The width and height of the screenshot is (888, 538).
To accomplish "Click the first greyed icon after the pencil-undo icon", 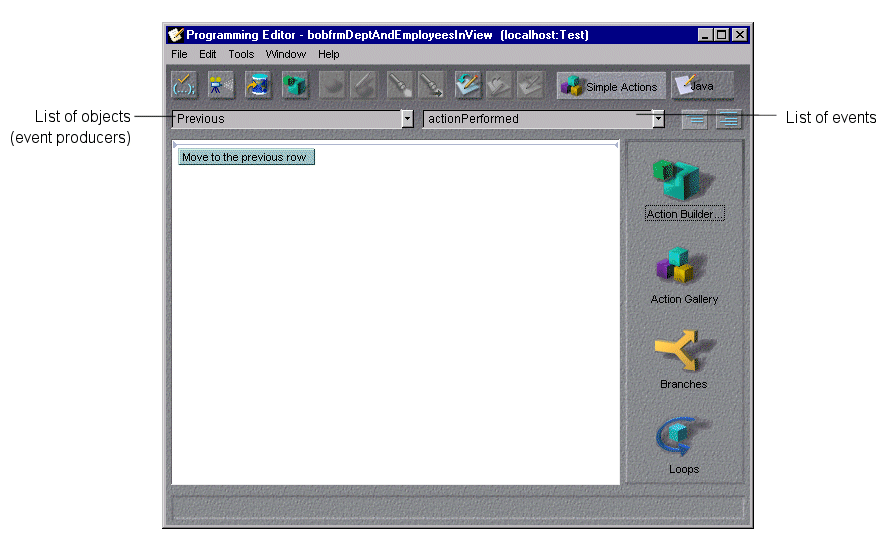I will (499, 86).
